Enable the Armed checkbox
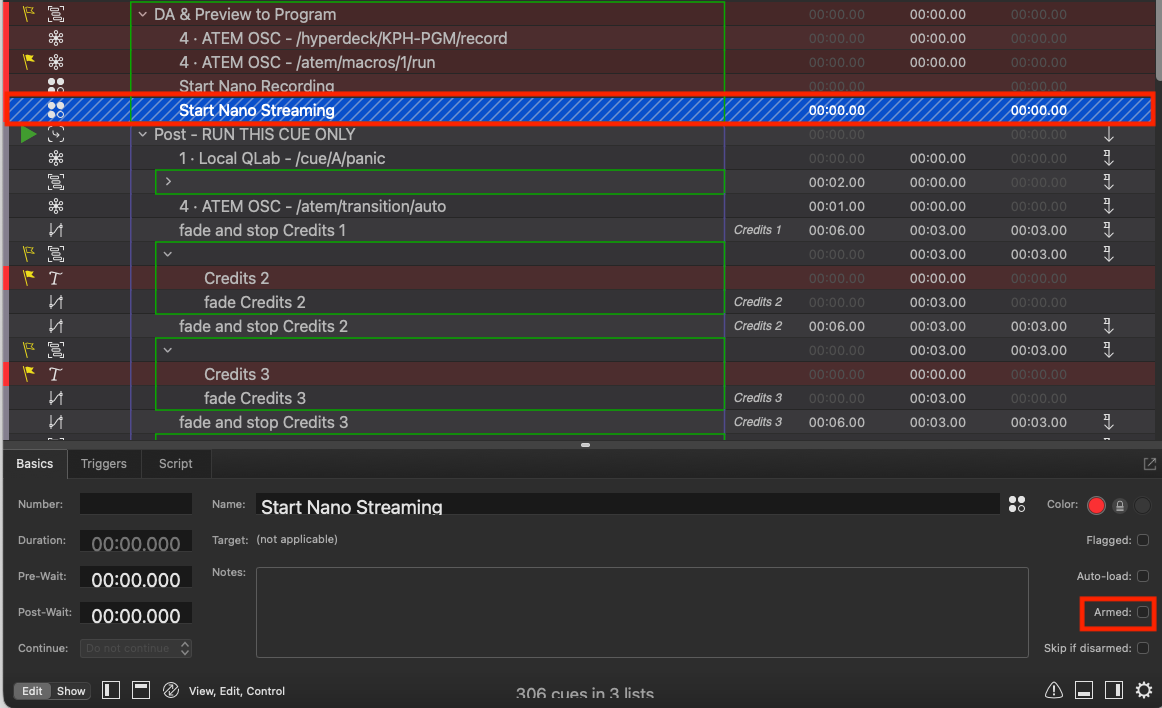The height and width of the screenshot is (708, 1162). [1143, 612]
